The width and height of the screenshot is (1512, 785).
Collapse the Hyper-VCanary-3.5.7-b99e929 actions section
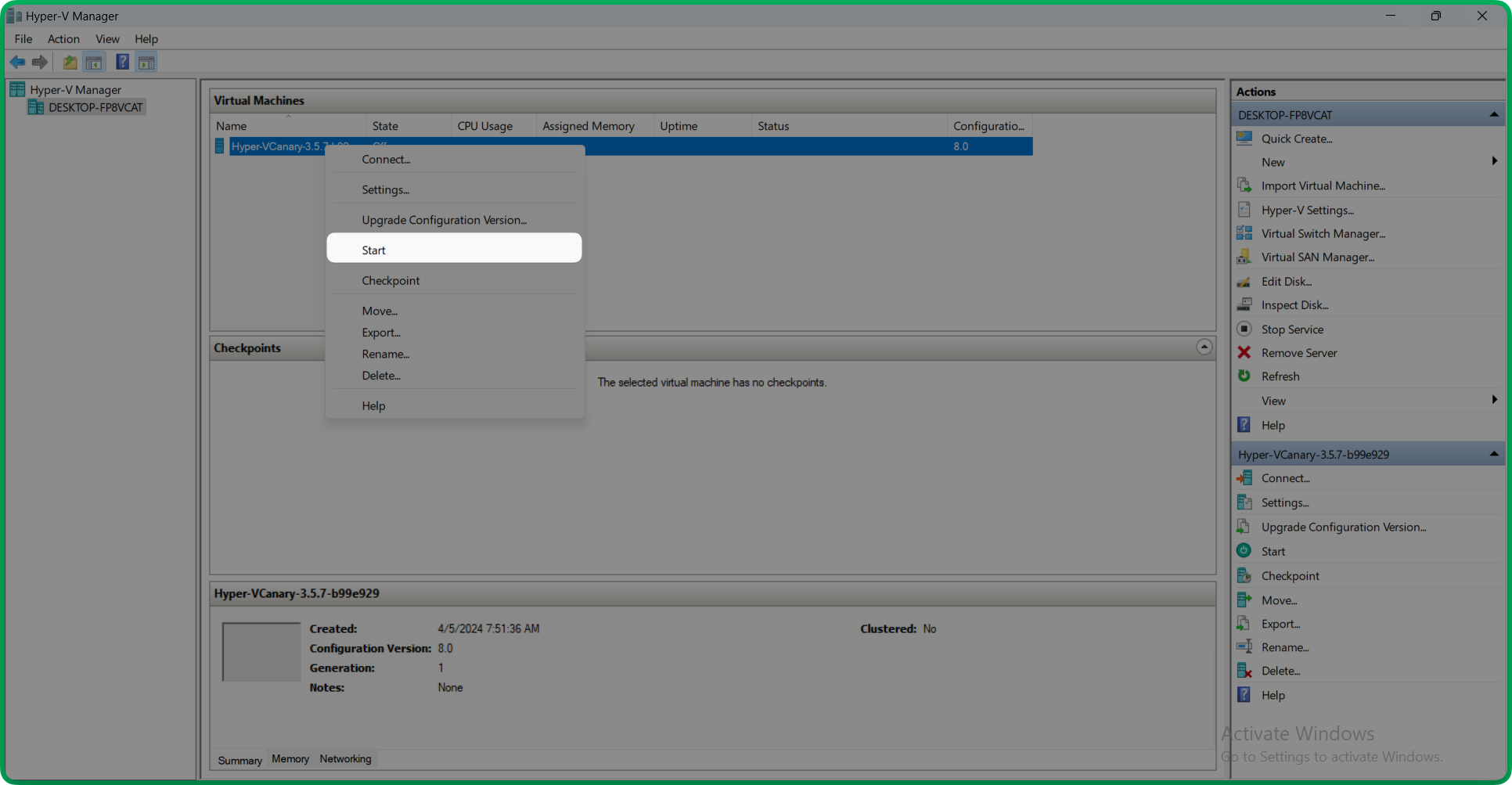pos(1494,454)
